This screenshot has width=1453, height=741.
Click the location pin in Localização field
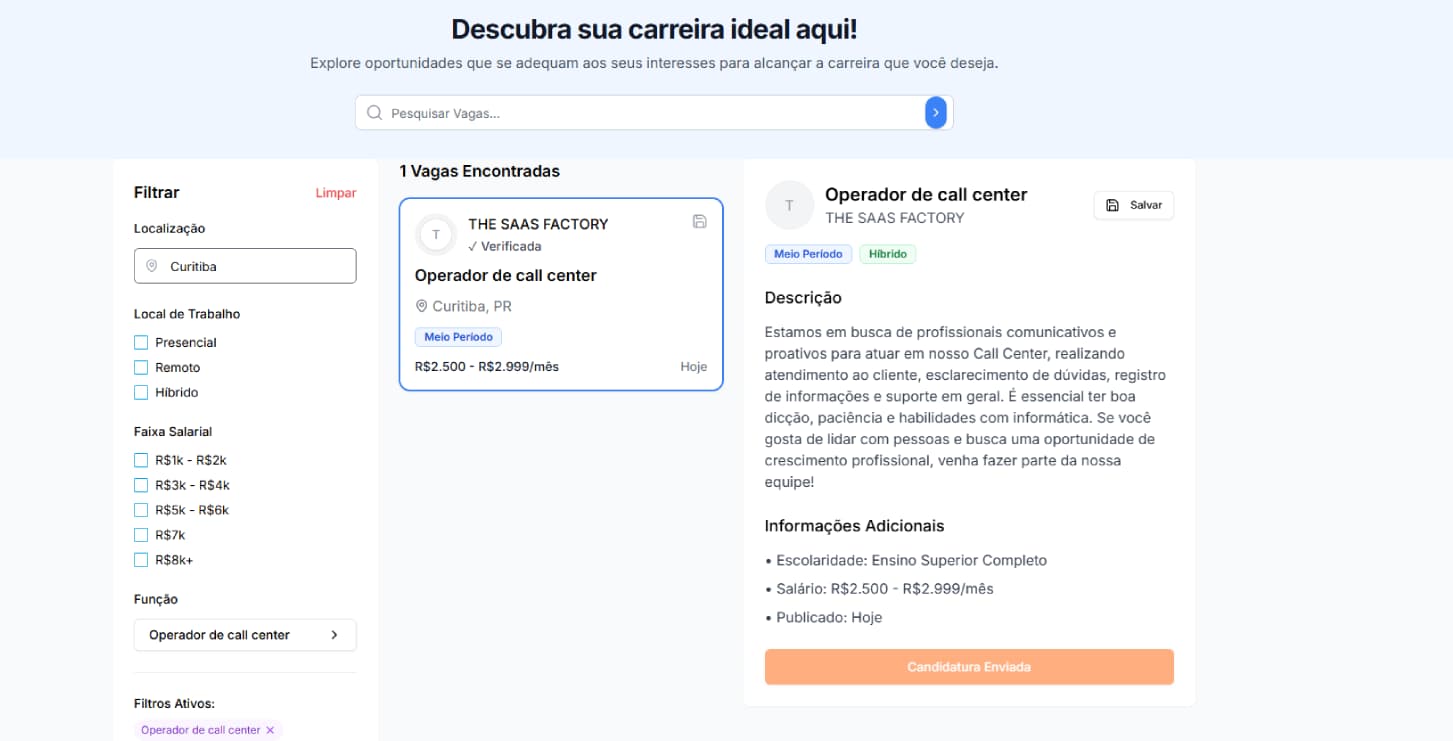click(x=152, y=266)
